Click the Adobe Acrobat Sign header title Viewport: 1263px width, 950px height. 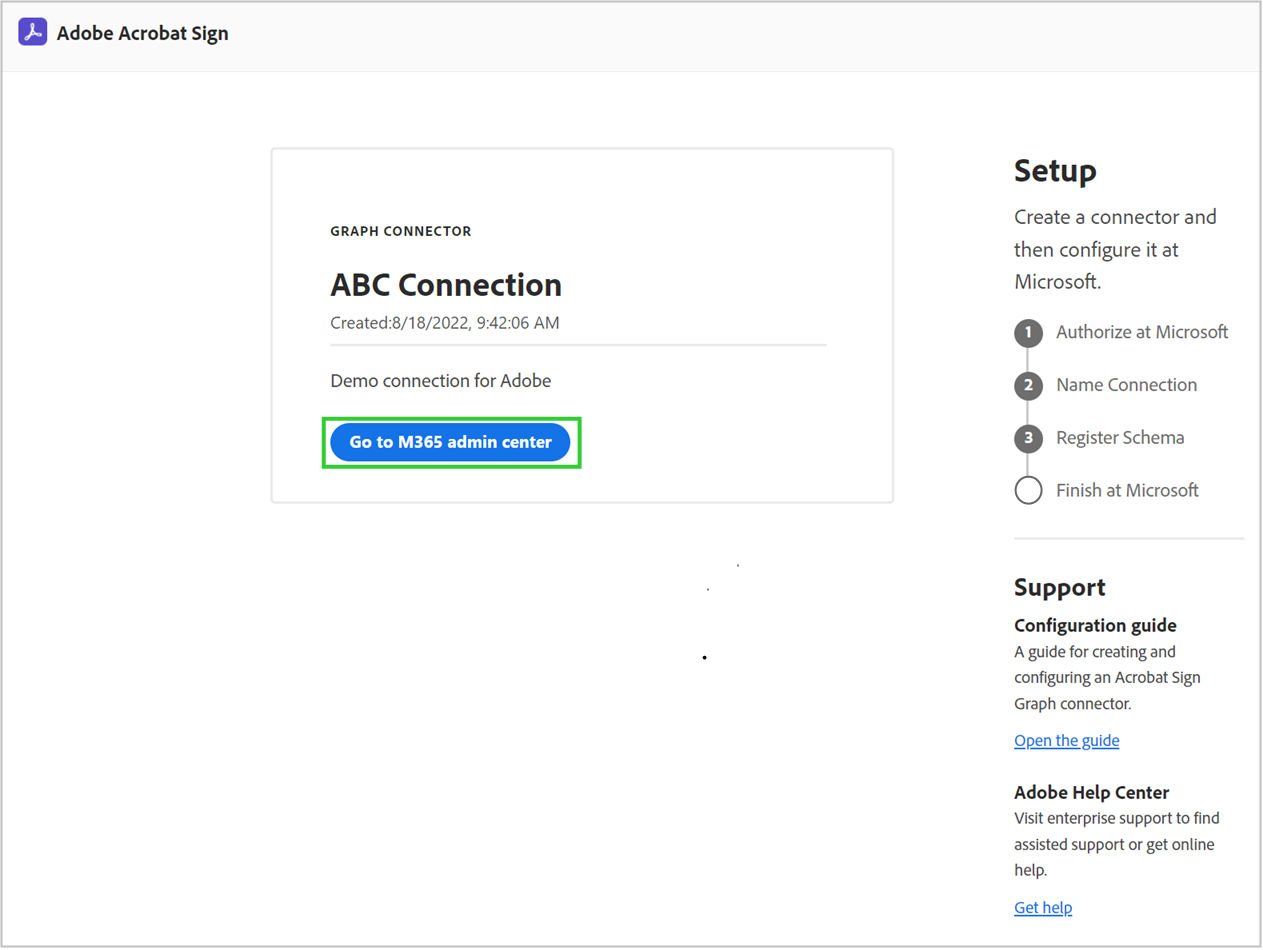tap(142, 33)
